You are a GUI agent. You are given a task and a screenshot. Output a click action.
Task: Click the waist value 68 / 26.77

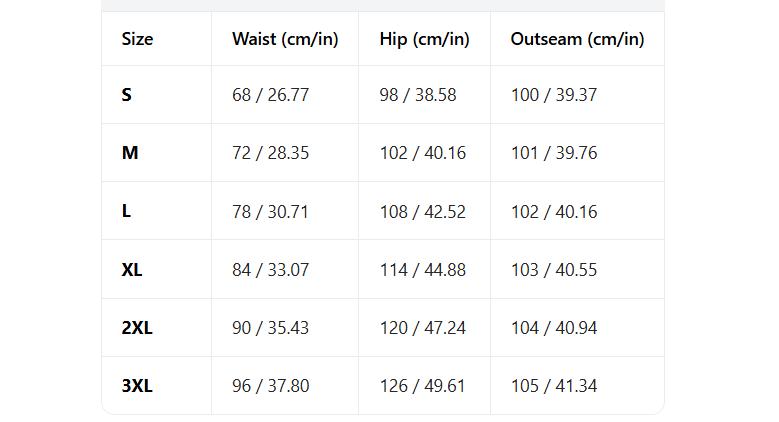coord(270,95)
